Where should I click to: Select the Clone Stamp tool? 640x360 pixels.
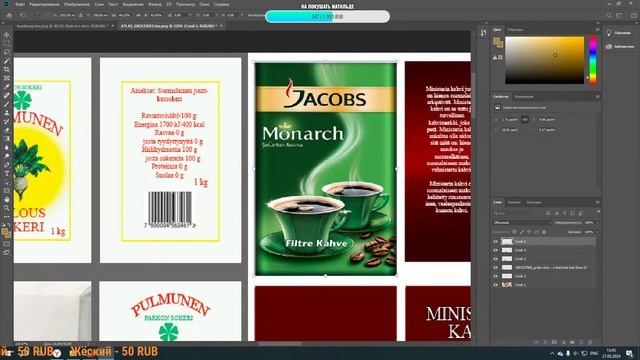(7, 113)
